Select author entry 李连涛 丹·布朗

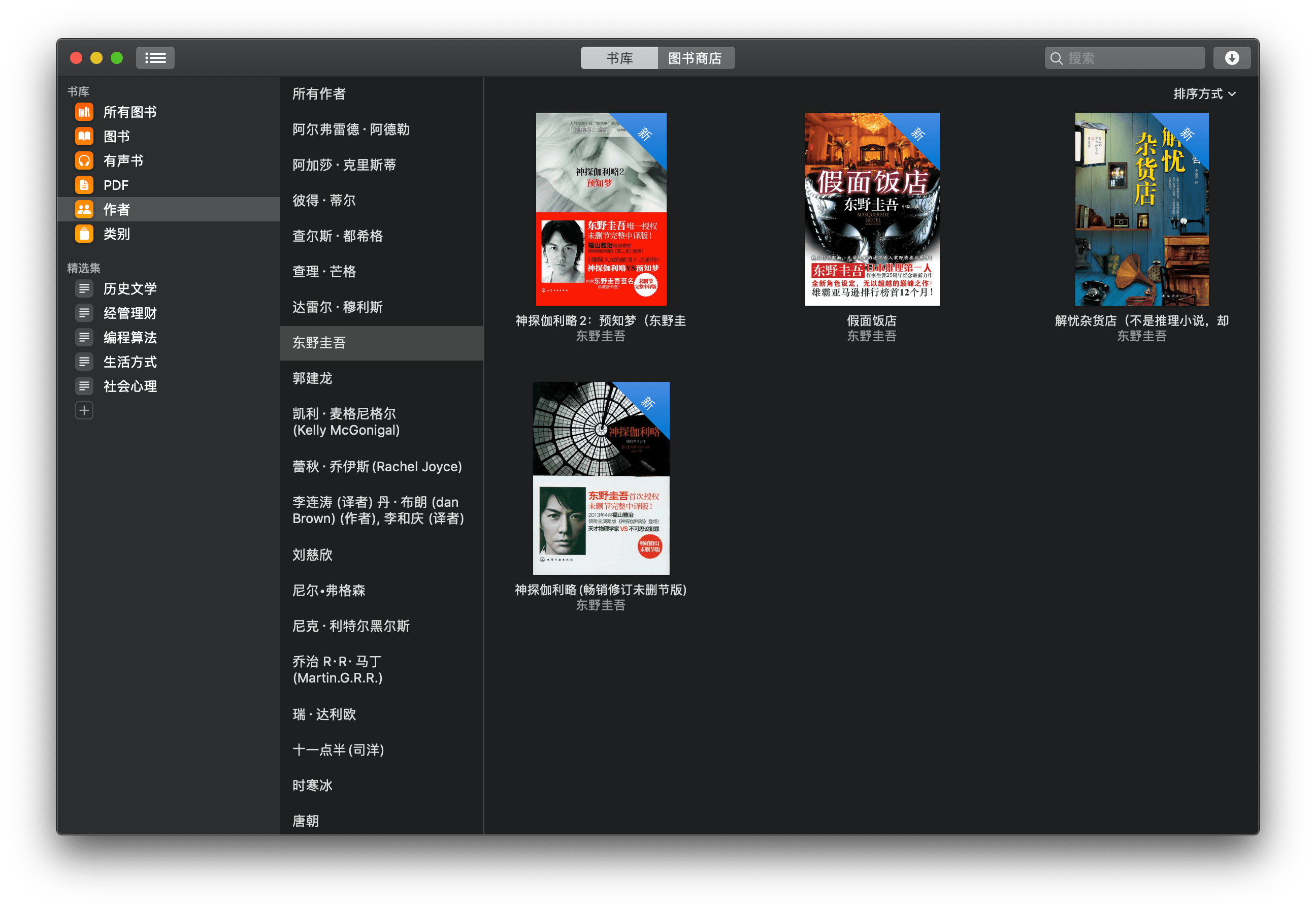coord(382,511)
